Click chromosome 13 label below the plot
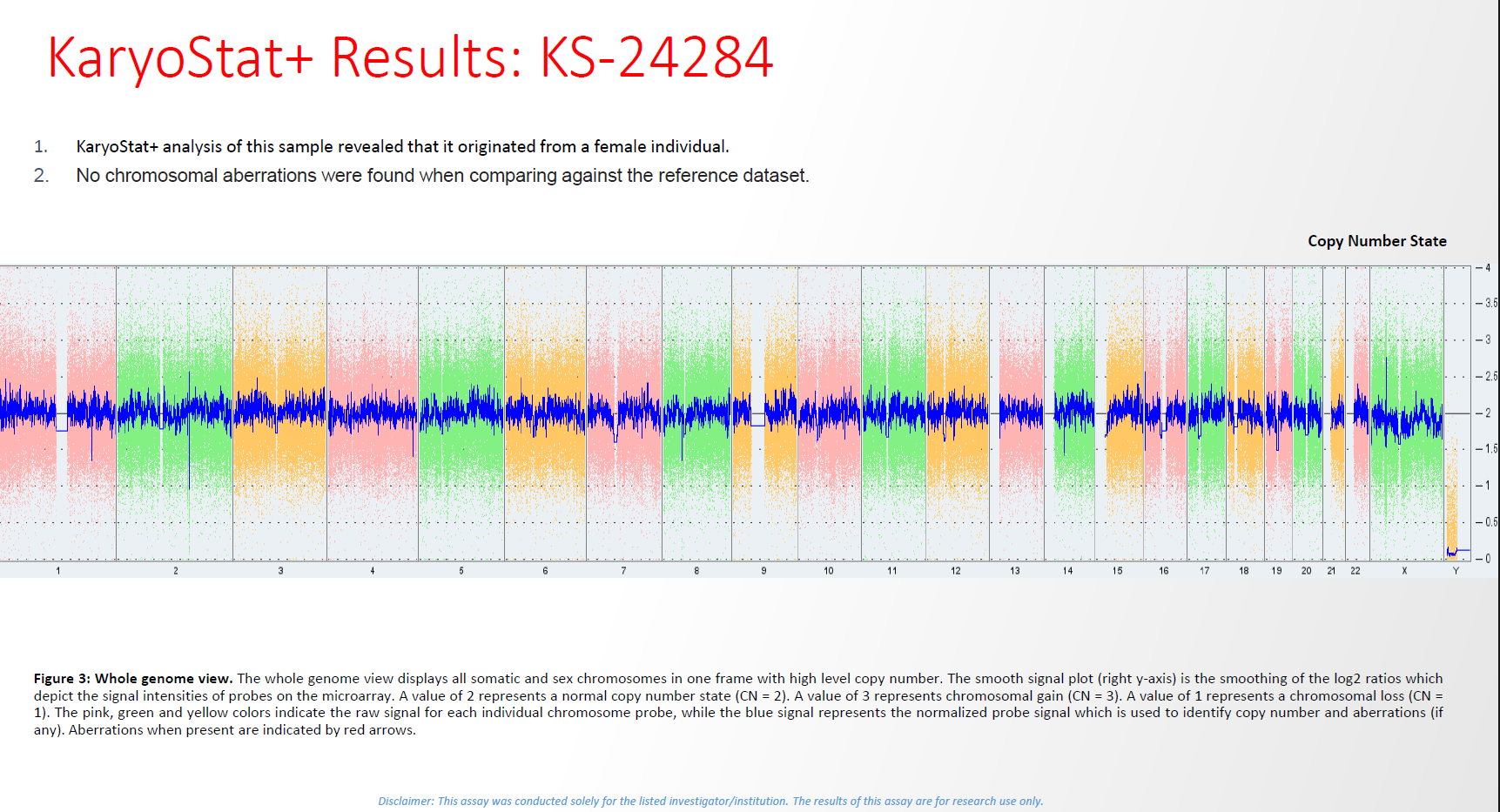Screen dimensions: 1500x812 click(1015, 571)
